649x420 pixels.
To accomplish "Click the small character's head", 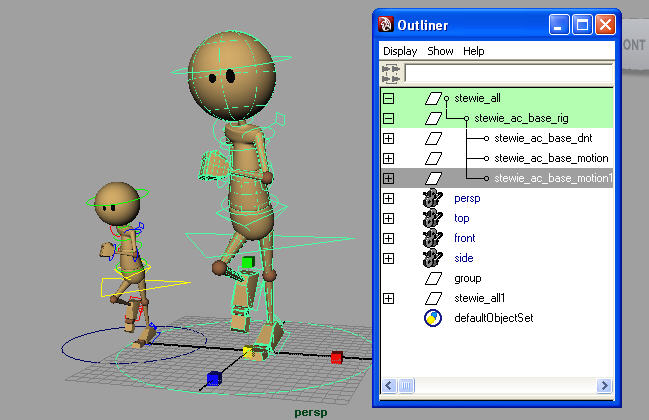I will (117, 203).
